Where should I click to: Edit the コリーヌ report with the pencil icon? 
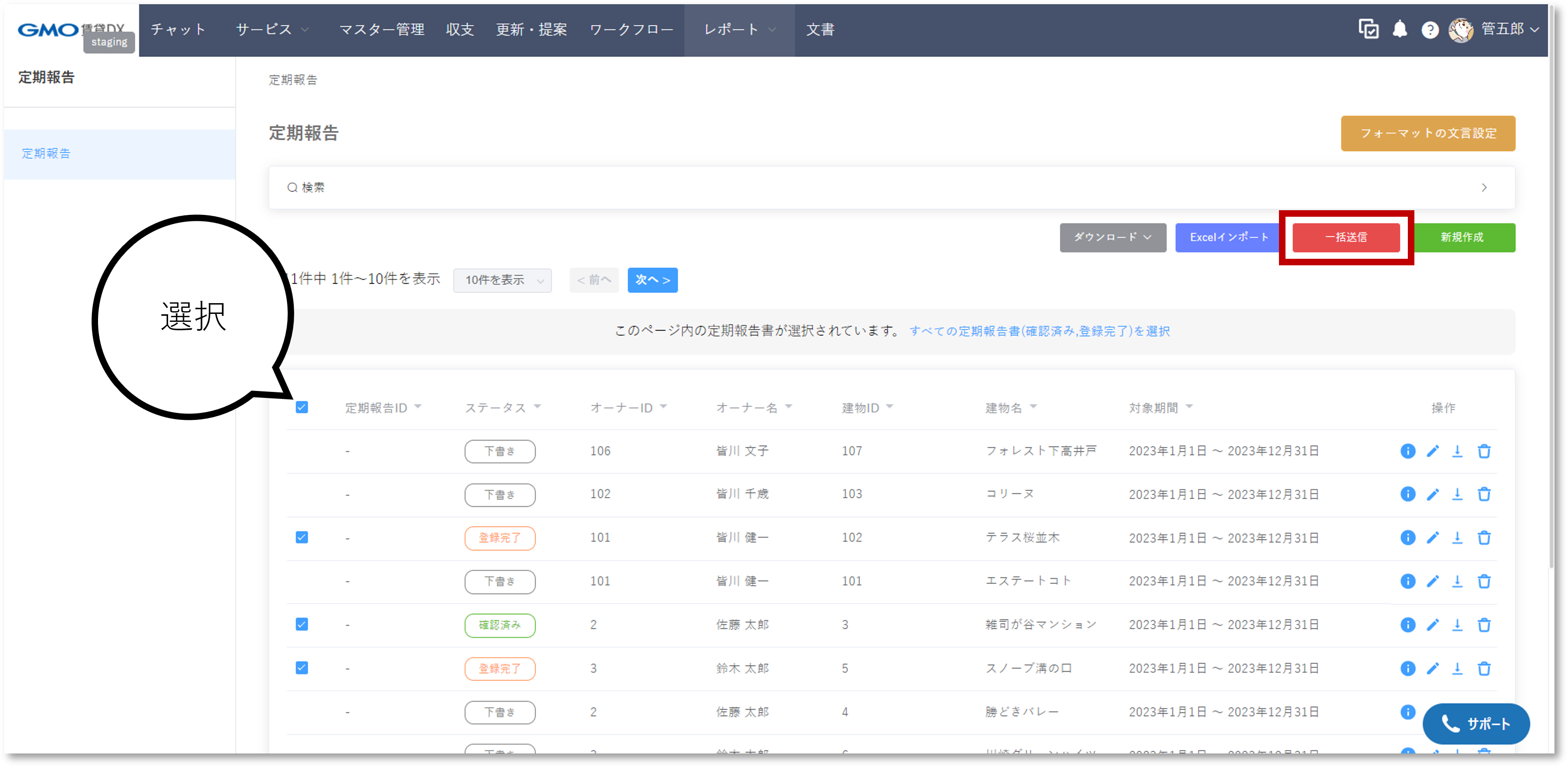pyautogui.click(x=1433, y=494)
